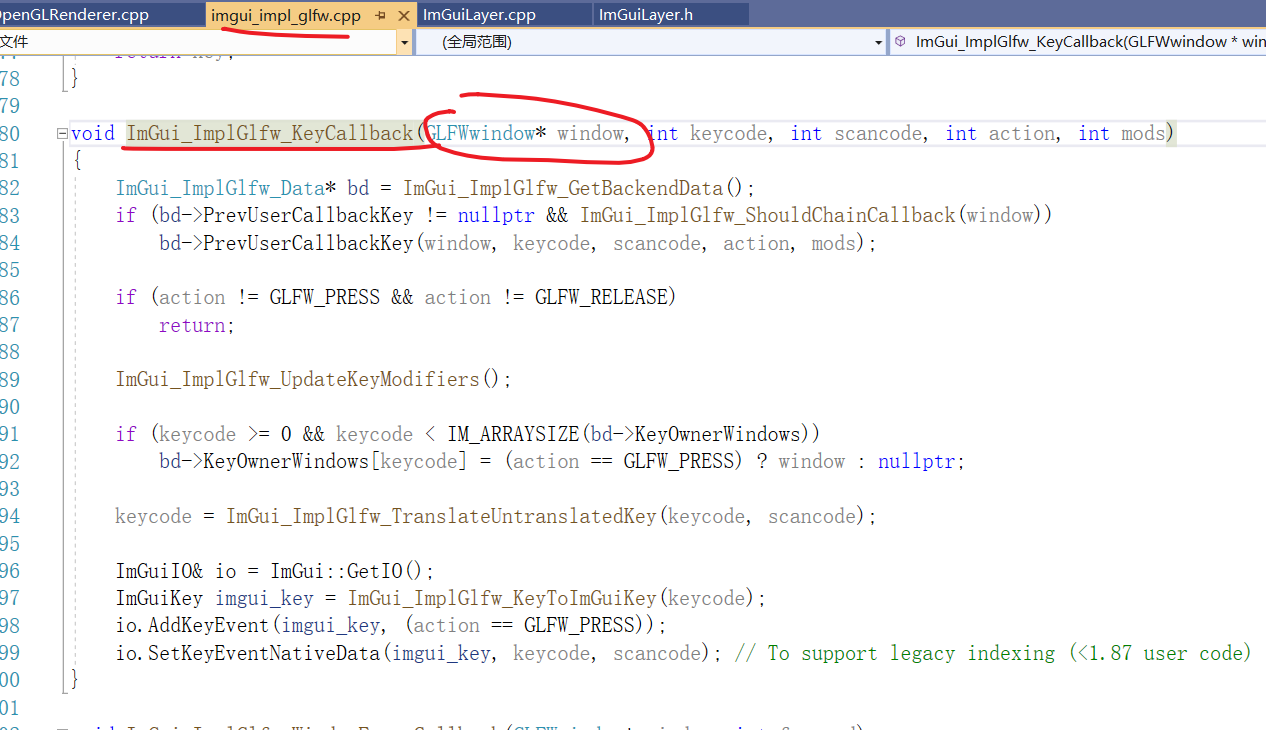Click io.AddKeyEvent call

coord(193,625)
